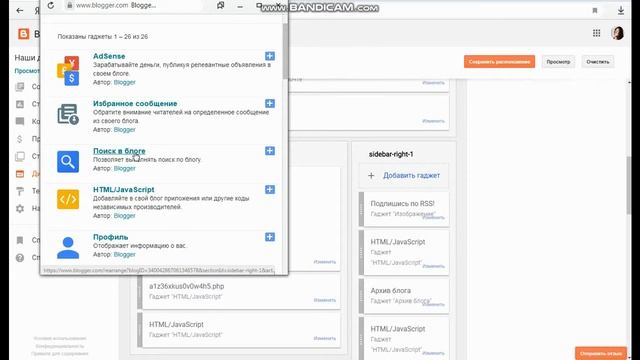This screenshot has height=360, width=640.
Task: Open Избранное сообщение title link
Action: tap(135, 103)
